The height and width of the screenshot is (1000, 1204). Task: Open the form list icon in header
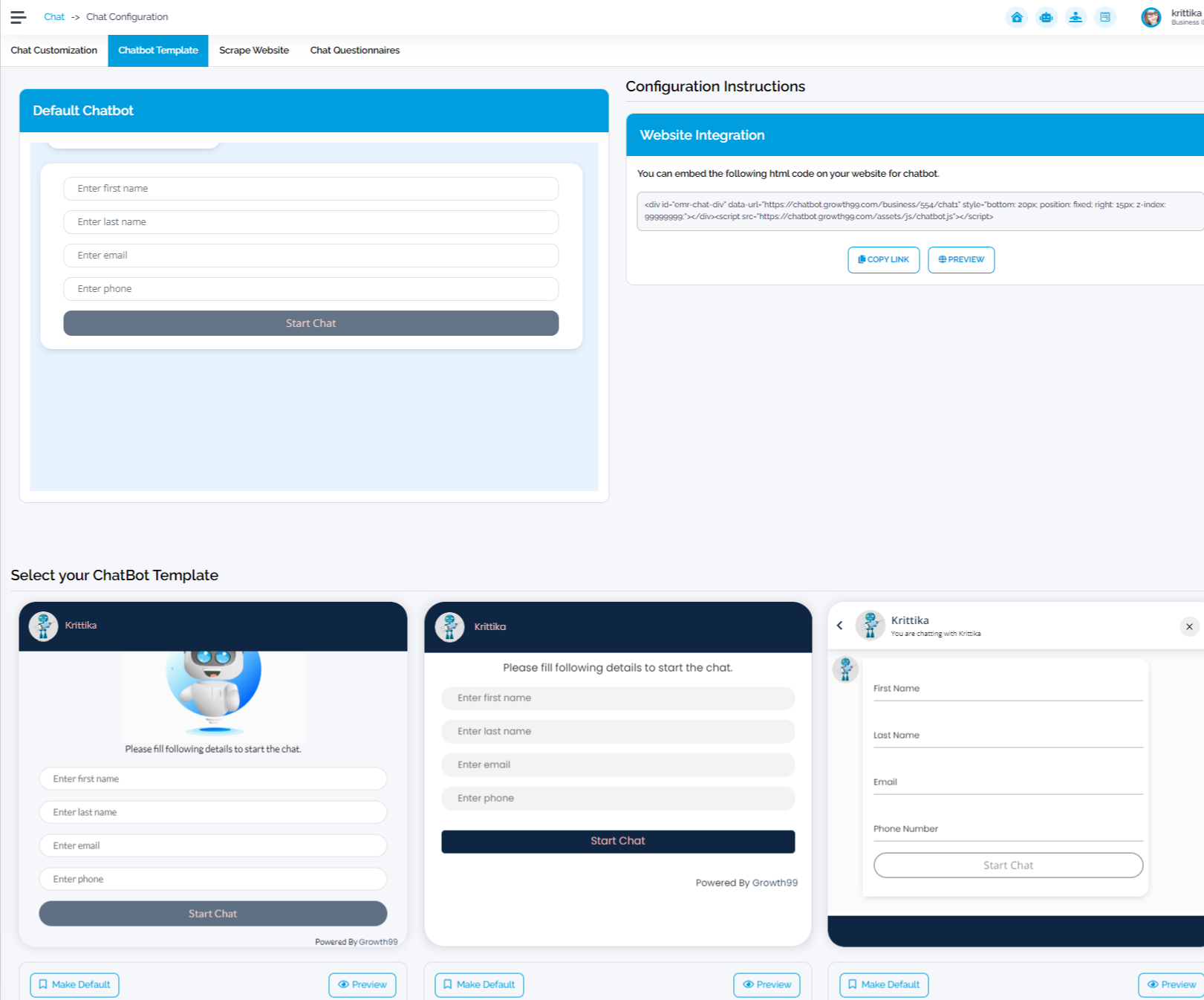click(1105, 17)
